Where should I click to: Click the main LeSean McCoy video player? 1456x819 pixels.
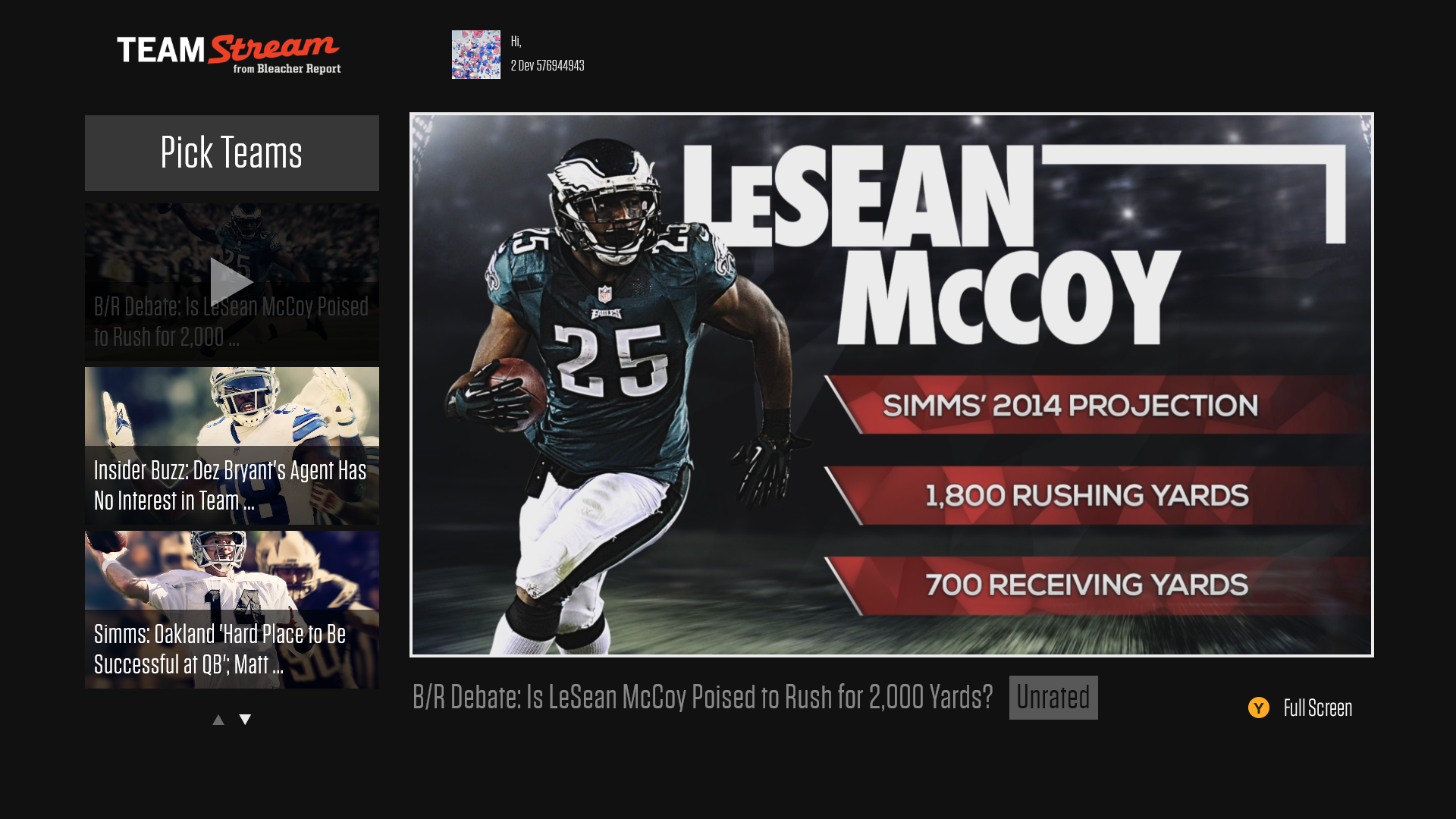click(891, 384)
